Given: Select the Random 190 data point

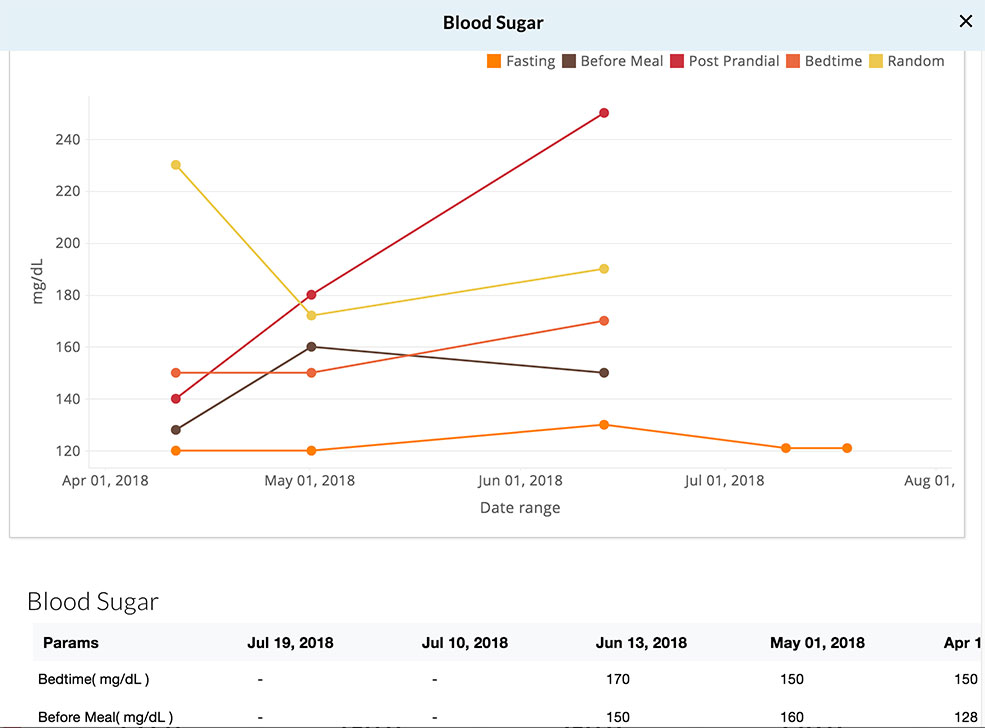Looking at the screenshot, I should click(x=604, y=269).
